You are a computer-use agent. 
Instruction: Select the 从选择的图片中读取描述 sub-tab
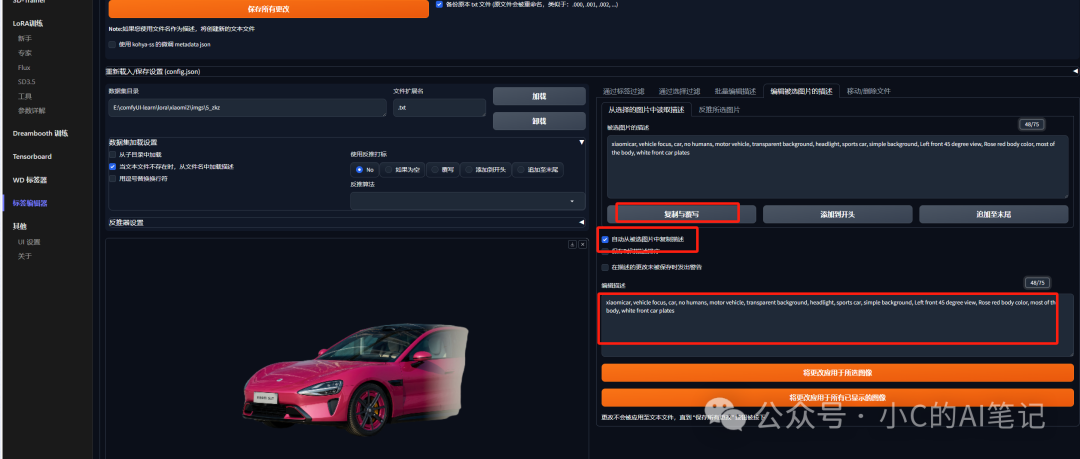pyautogui.click(x=645, y=109)
